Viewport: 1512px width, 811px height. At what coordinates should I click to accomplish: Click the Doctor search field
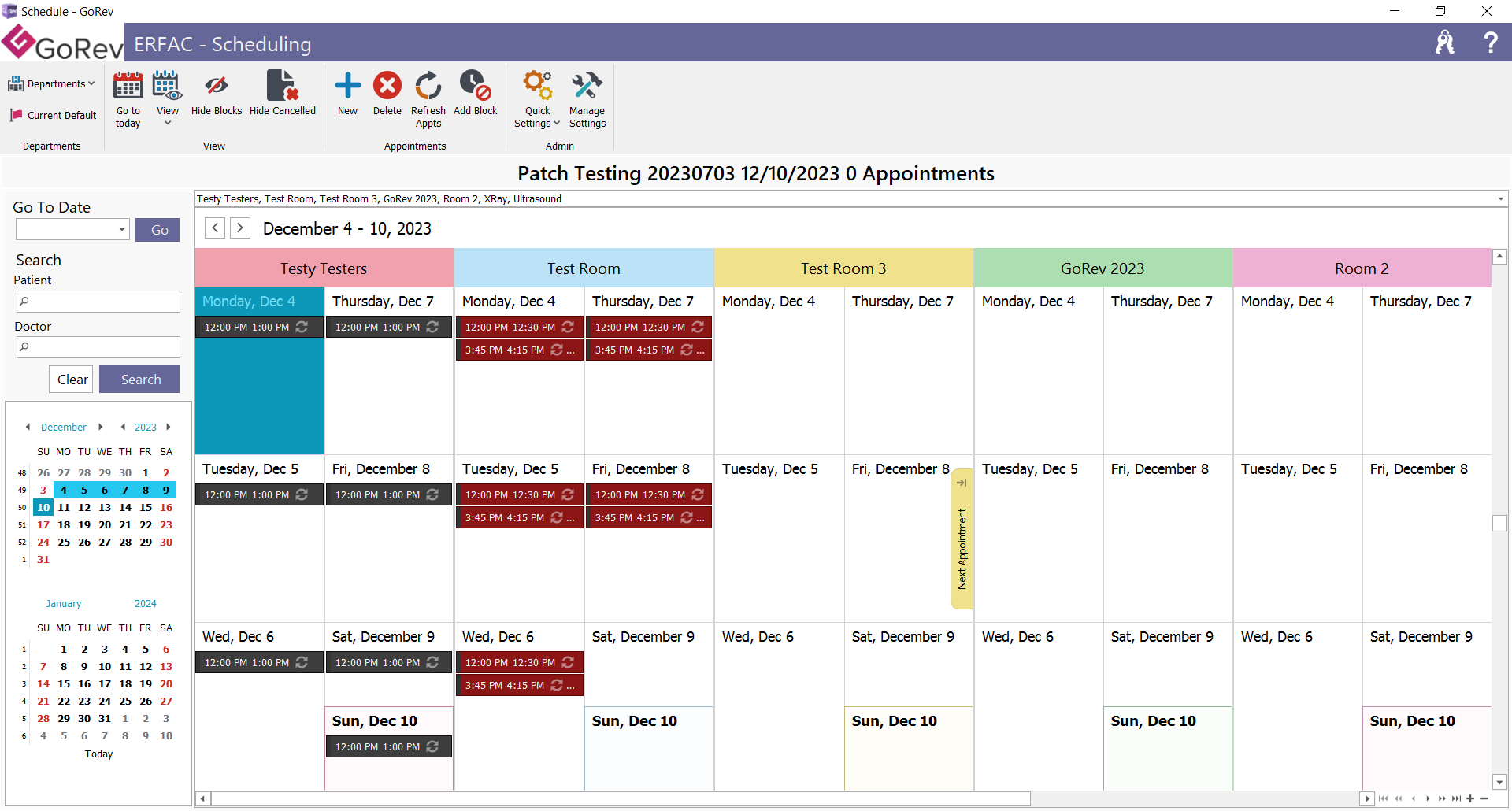(98, 347)
